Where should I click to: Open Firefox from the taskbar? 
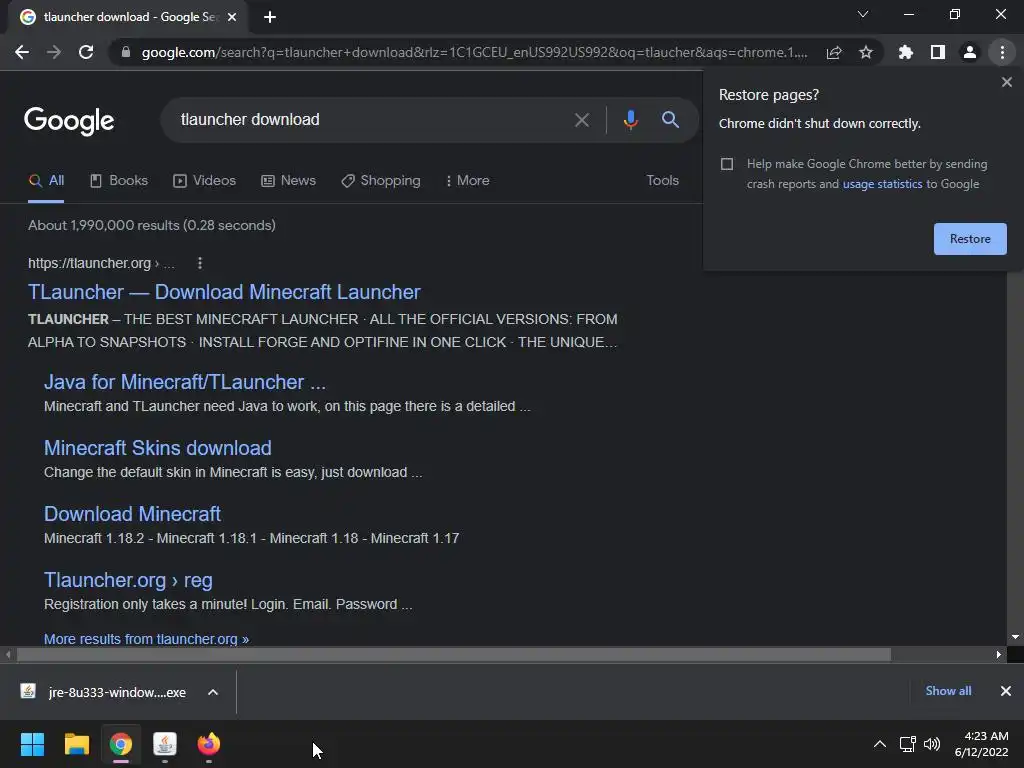click(x=209, y=744)
